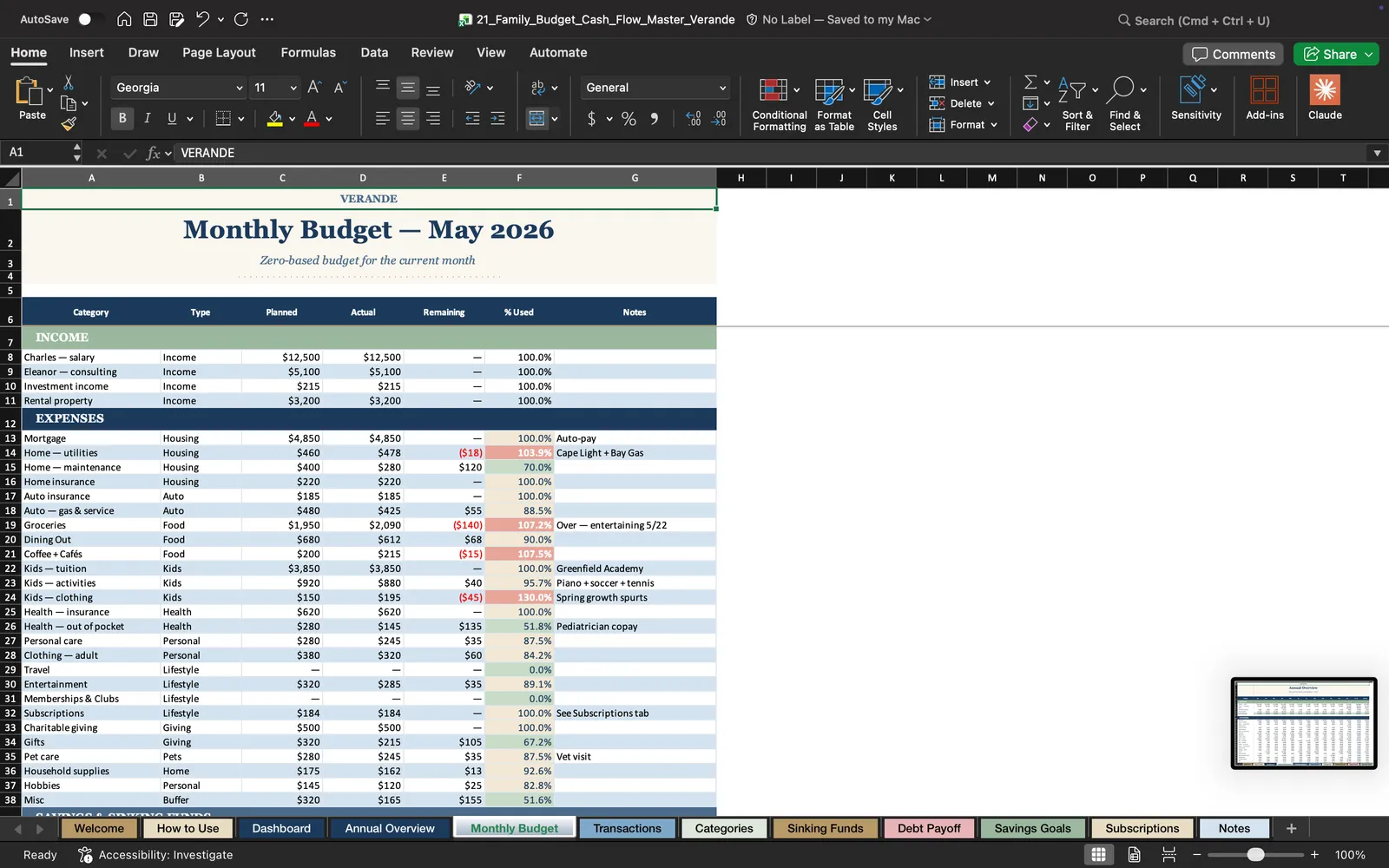Toggle Align Right
The height and width of the screenshot is (868, 1389).
[433, 119]
